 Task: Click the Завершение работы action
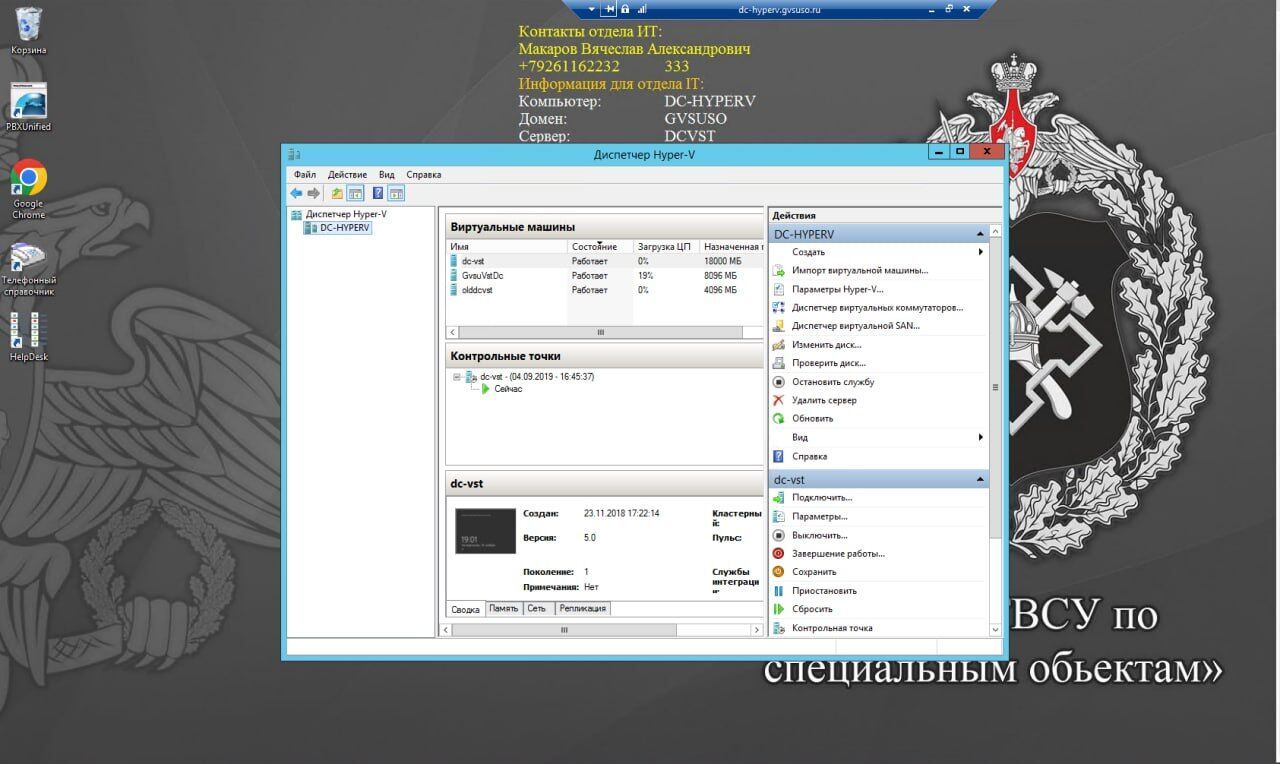click(838, 554)
